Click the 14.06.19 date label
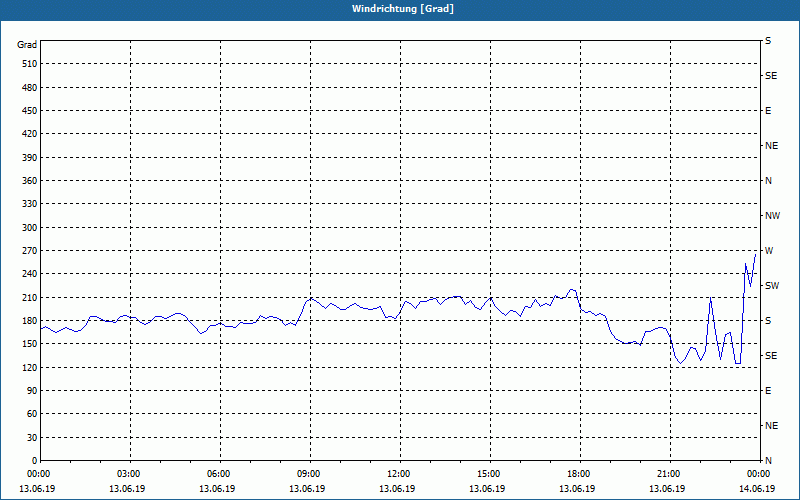 pyautogui.click(x=757, y=488)
